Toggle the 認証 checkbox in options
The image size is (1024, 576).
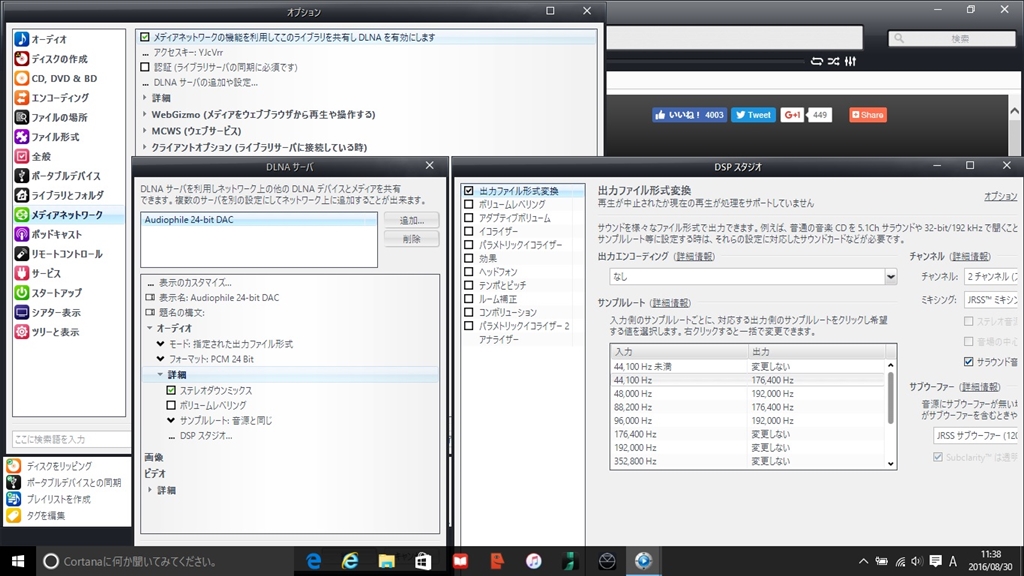pos(145,67)
